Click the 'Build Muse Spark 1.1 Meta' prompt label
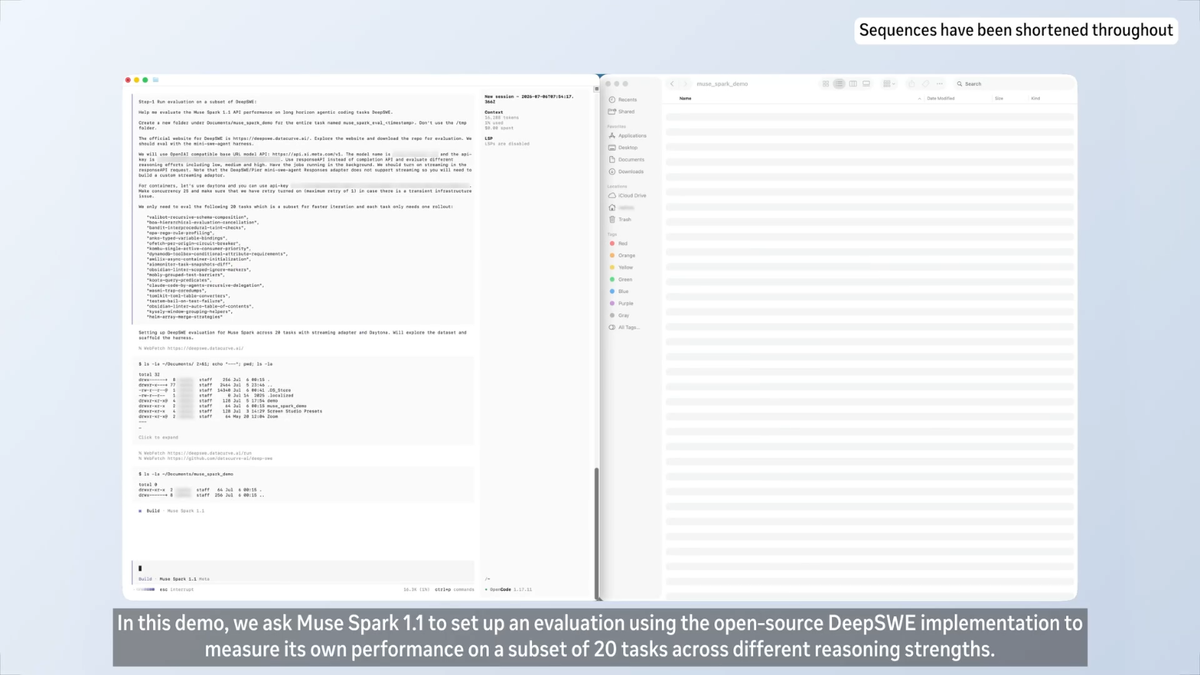The width and height of the screenshot is (1200, 675). 174,579
